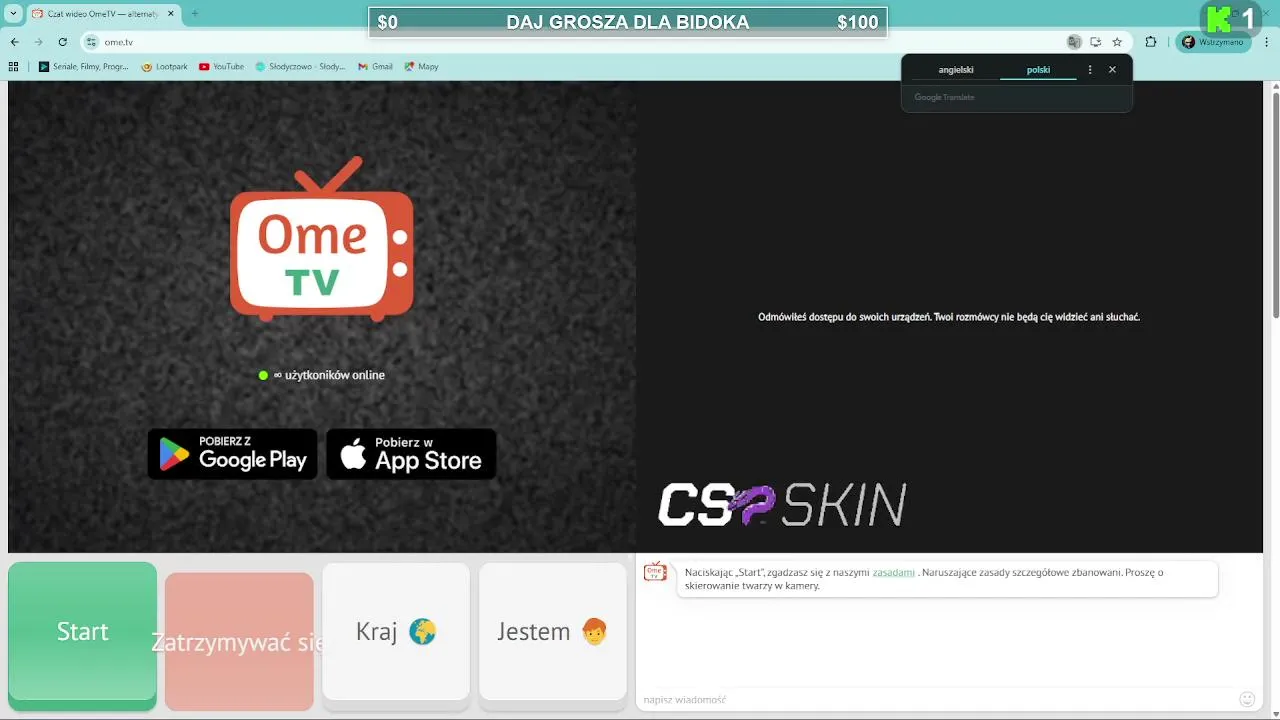
Task: Open the Mapy bookmark
Action: point(421,67)
